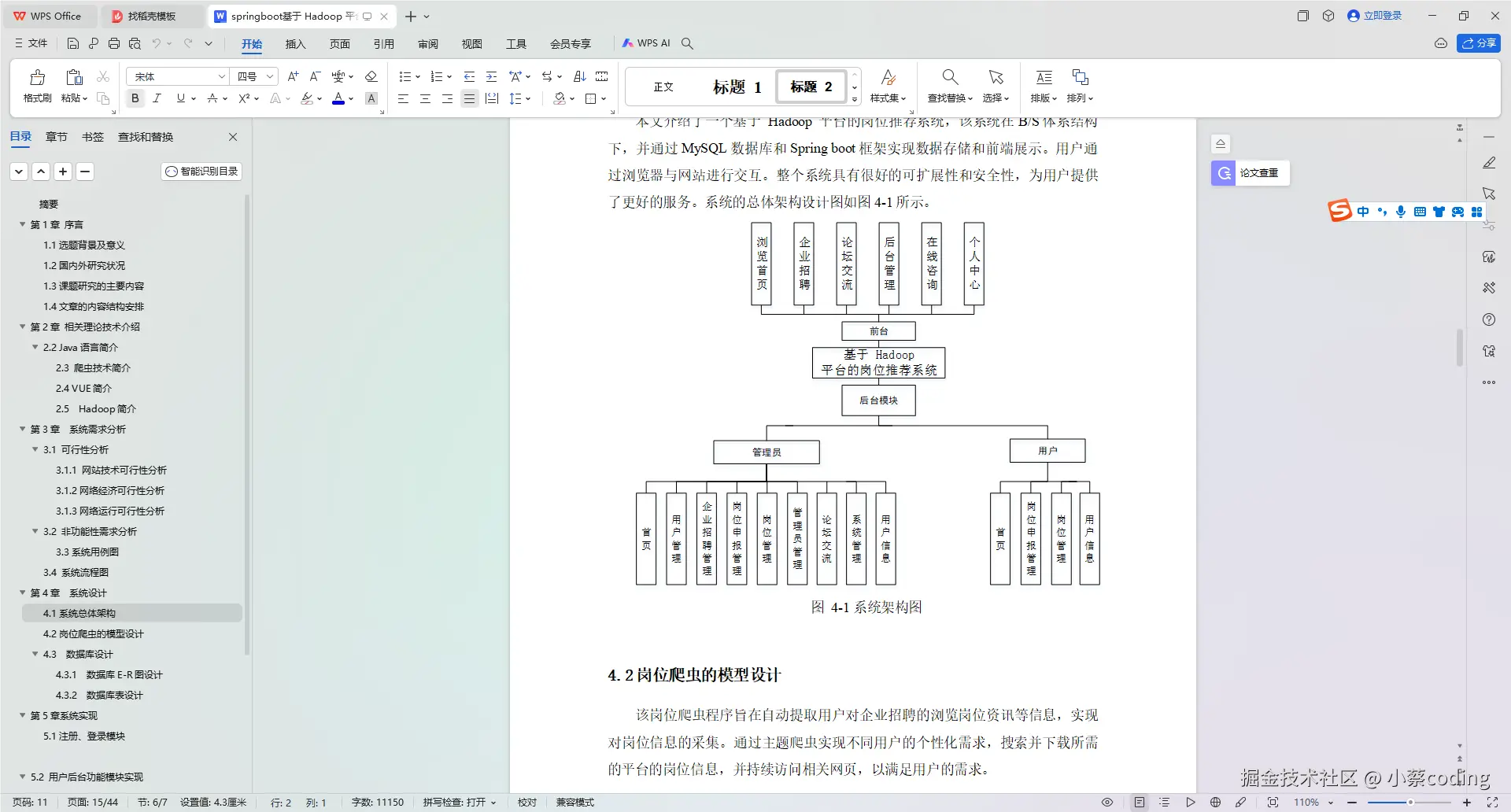Open WPS AI assistant
Viewport: 1511px width, 812px height.
(646, 43)
